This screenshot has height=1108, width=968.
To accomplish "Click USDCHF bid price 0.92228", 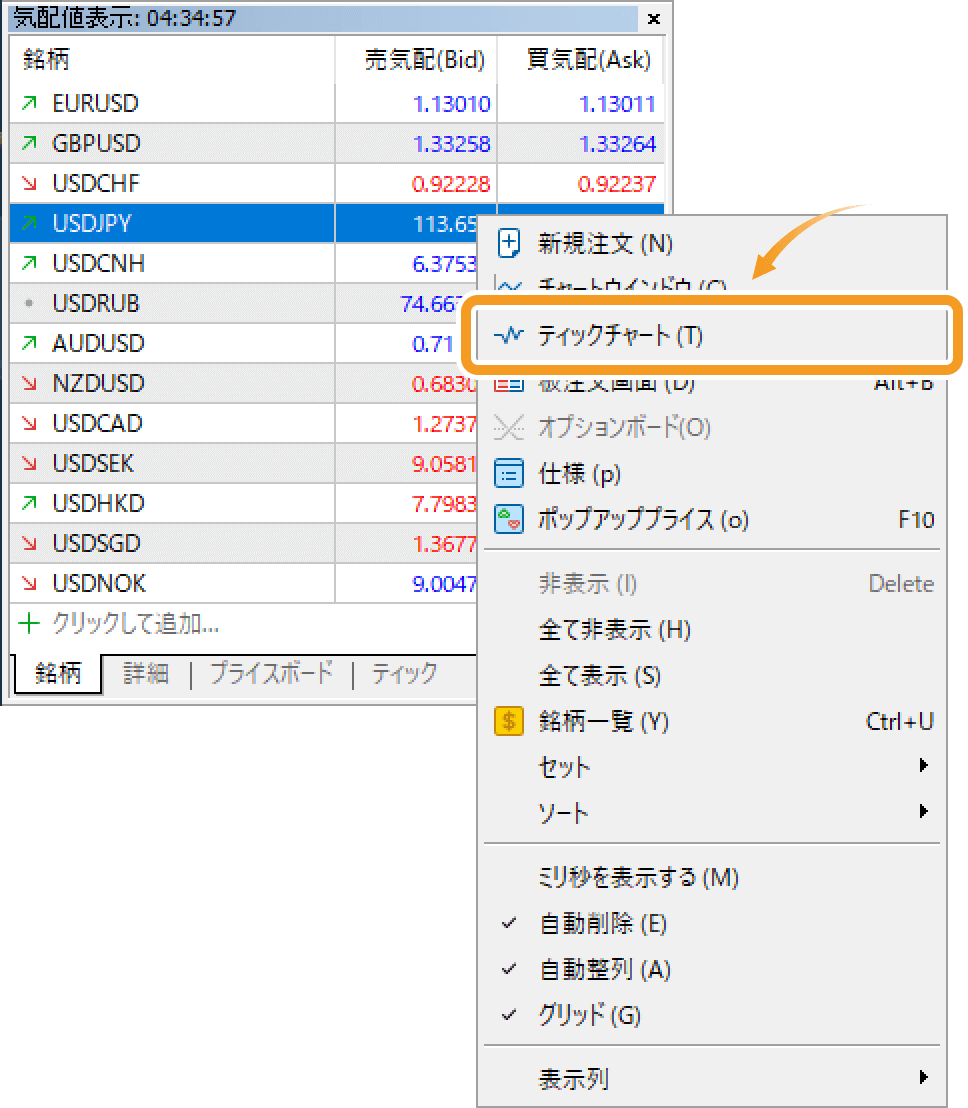I will pos(451,184).
